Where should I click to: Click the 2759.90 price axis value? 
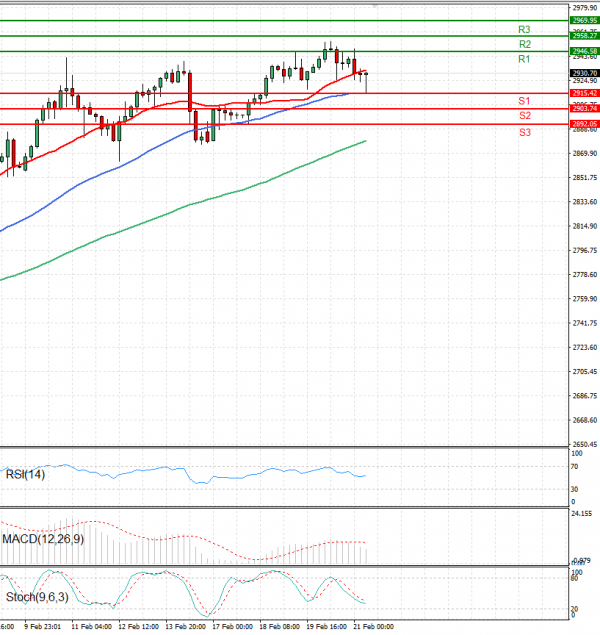[585, 299]
